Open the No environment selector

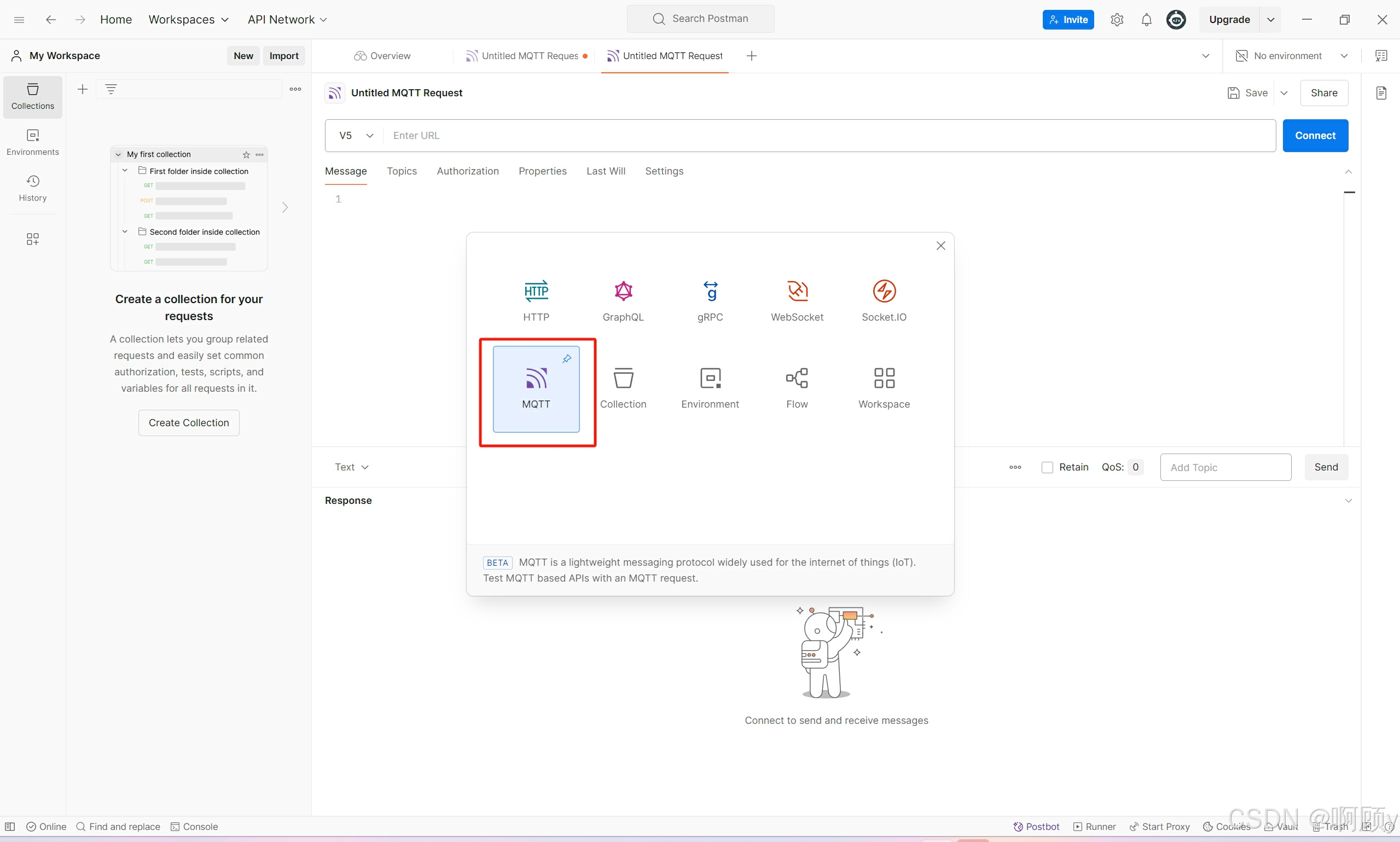pos(1291,56)
